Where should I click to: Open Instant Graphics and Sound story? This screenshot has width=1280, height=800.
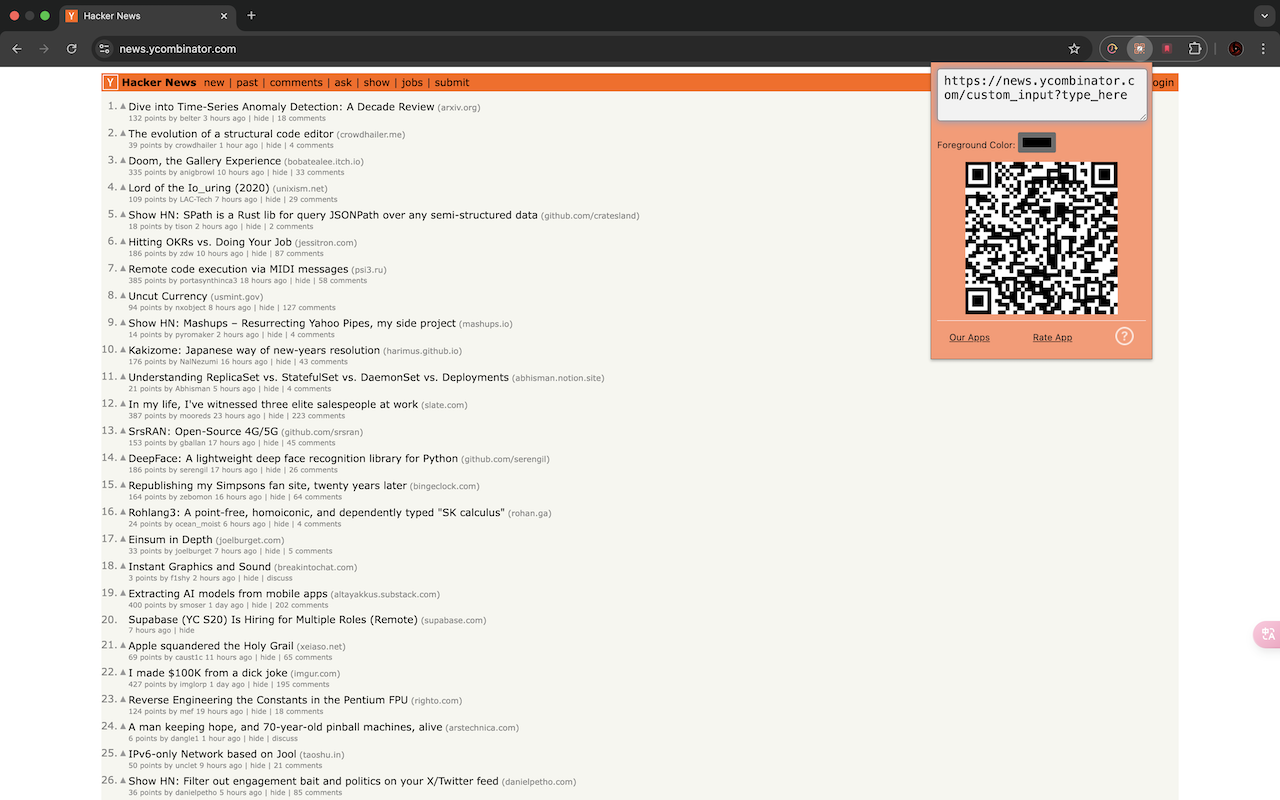click(x=199, y=566)
